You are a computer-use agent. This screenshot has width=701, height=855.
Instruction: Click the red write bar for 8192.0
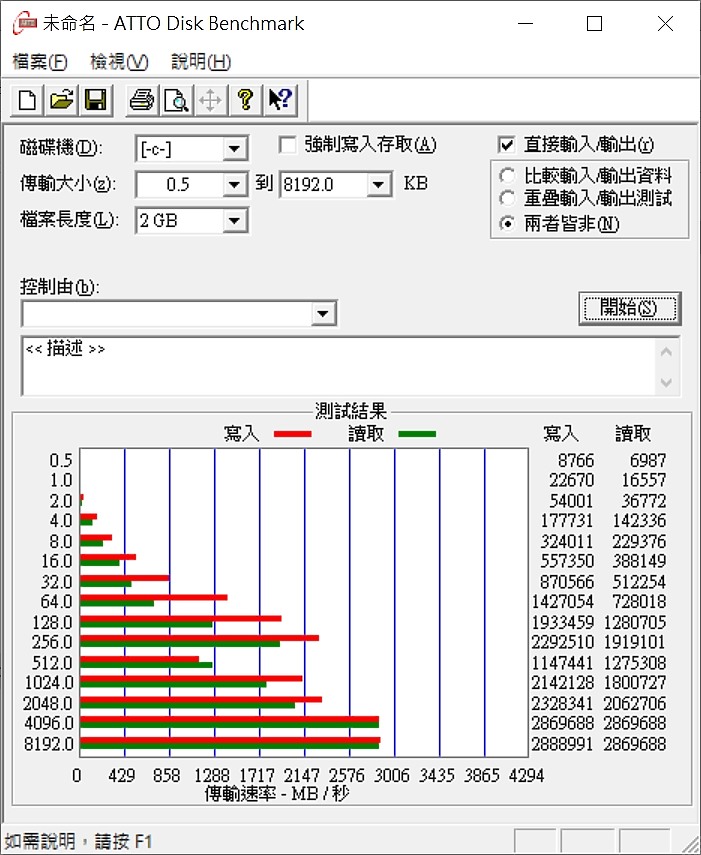230,740
